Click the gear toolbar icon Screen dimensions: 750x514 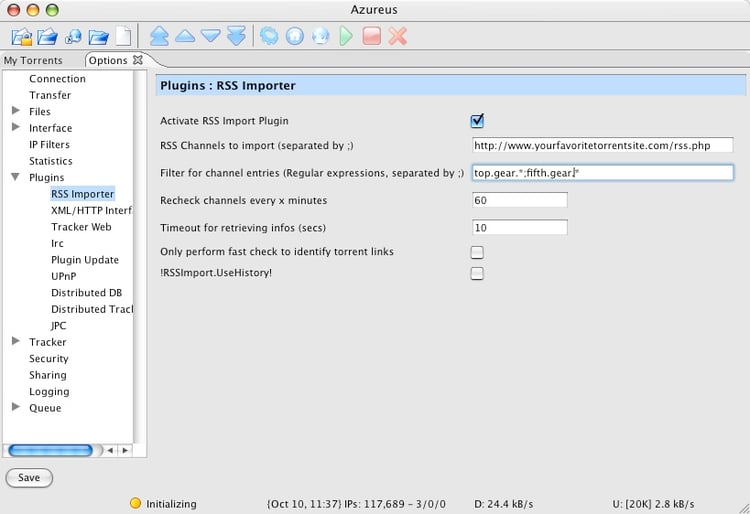[269, 36]
